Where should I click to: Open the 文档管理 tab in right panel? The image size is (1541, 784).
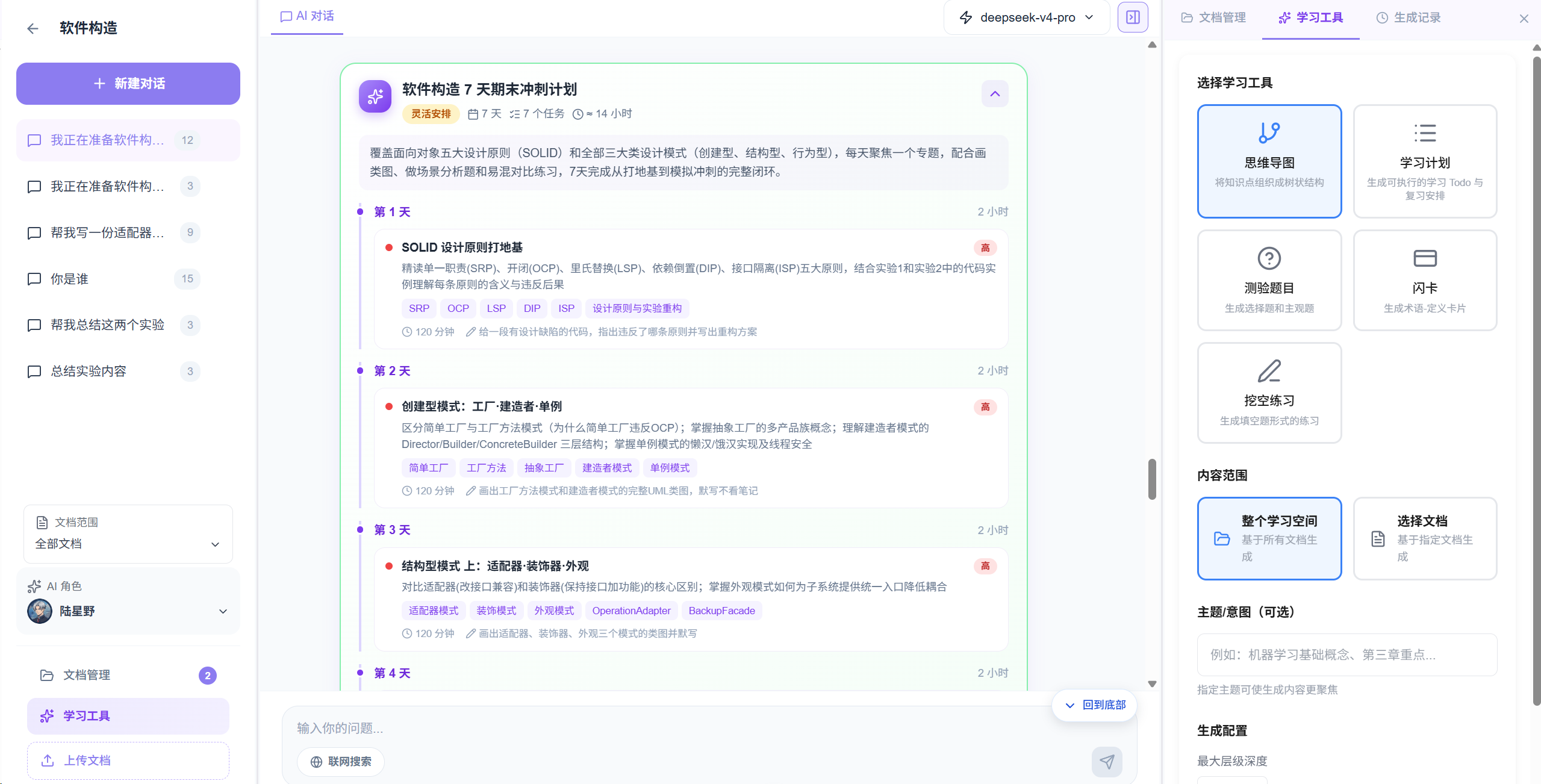pyautogui.click(x=1213, y=17)
